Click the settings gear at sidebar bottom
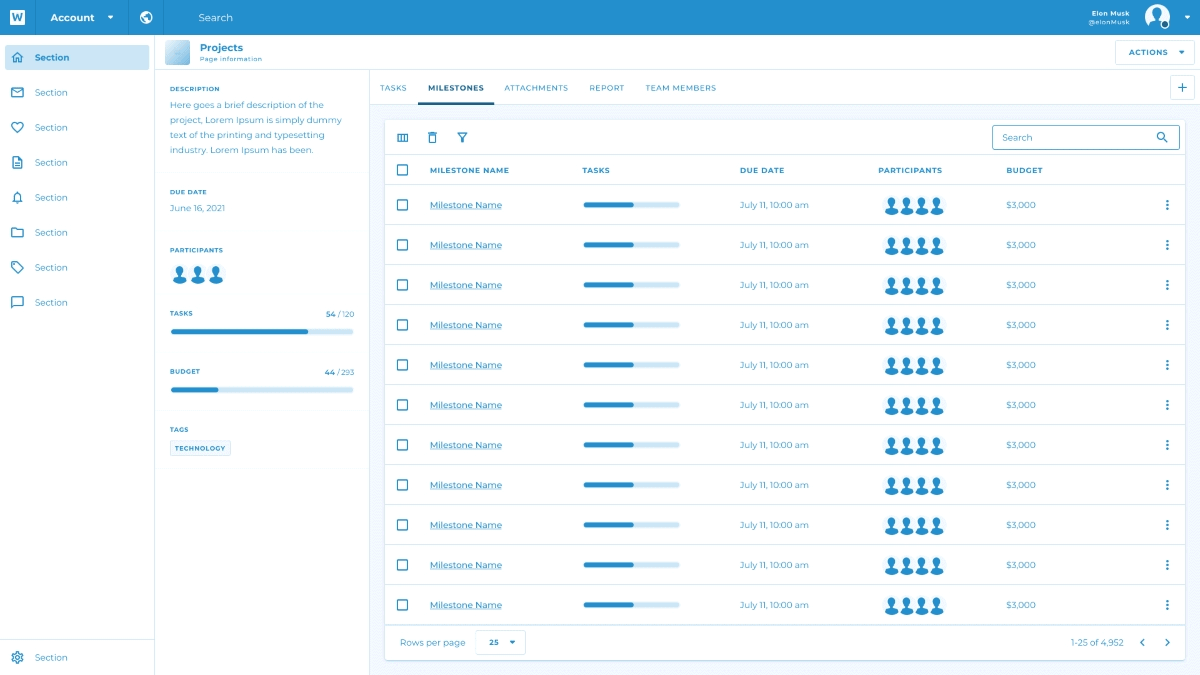The width and height of the screenshot is (1200, 675). (17, 658)
